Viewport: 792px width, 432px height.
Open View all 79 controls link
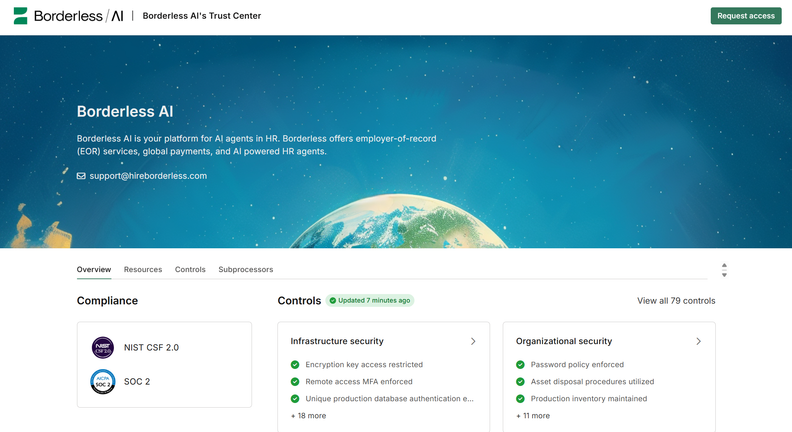pyautogui.click(x=676, y=301)
